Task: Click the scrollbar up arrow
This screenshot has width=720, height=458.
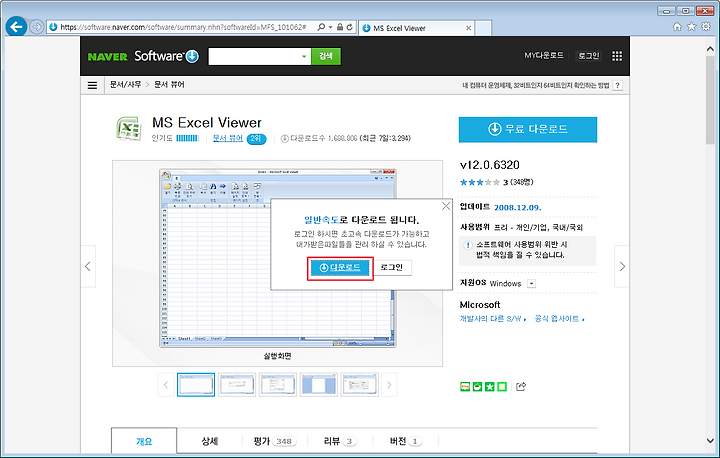Action: pyautogui.click(x=710, y=48)
